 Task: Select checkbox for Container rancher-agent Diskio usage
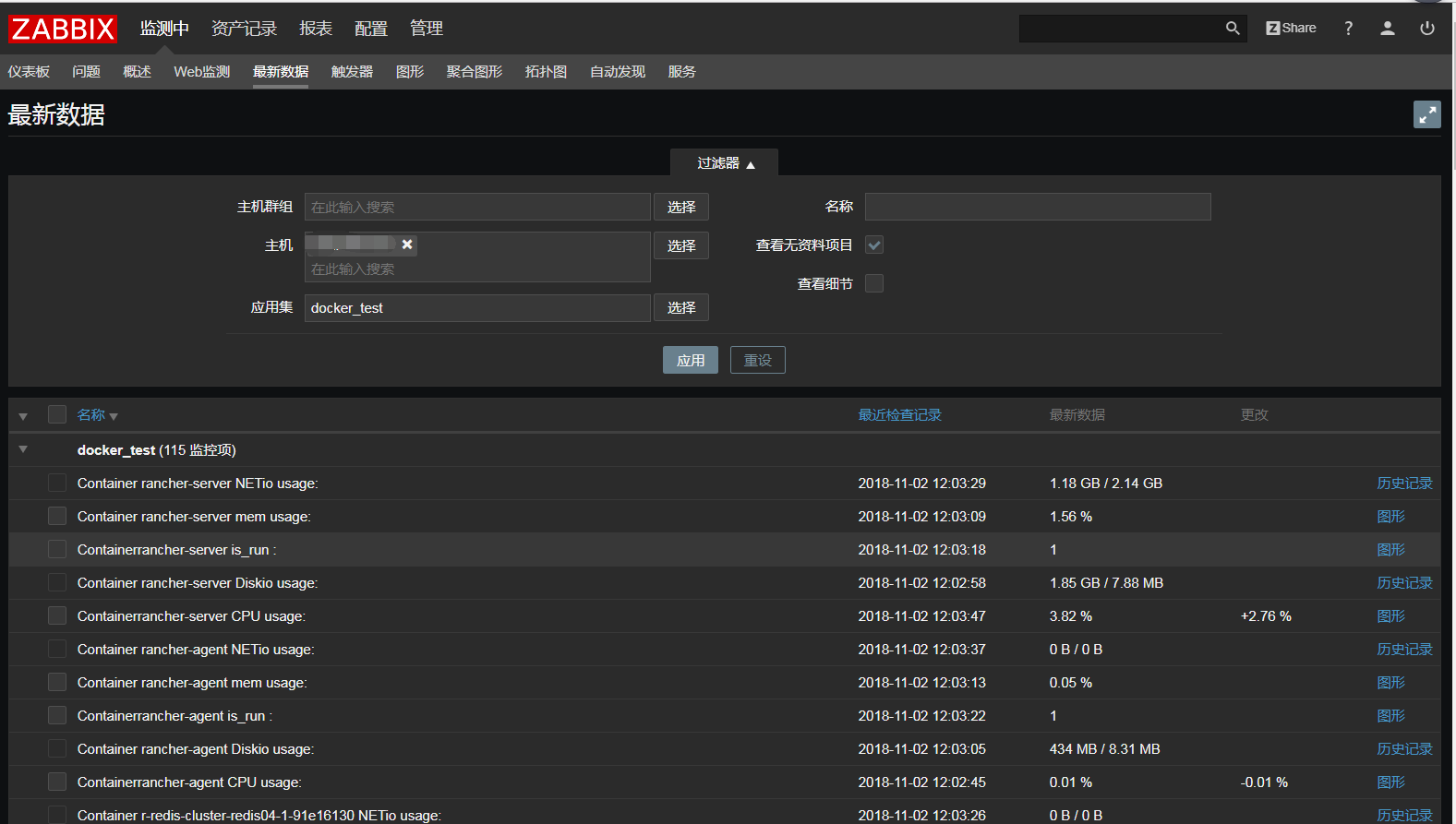point(57,748)
